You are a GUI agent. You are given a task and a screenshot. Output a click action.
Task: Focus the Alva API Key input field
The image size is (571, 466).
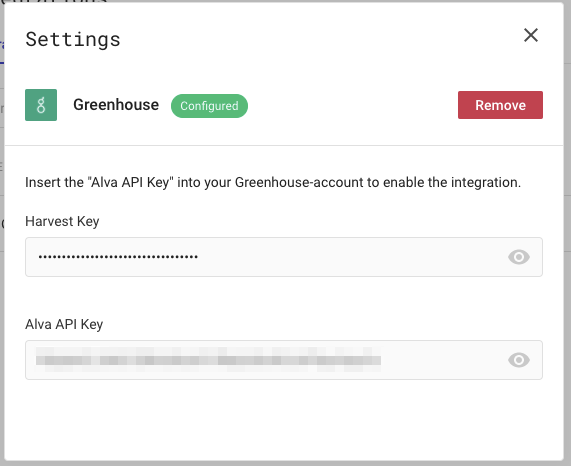click(x=284, y=360)
